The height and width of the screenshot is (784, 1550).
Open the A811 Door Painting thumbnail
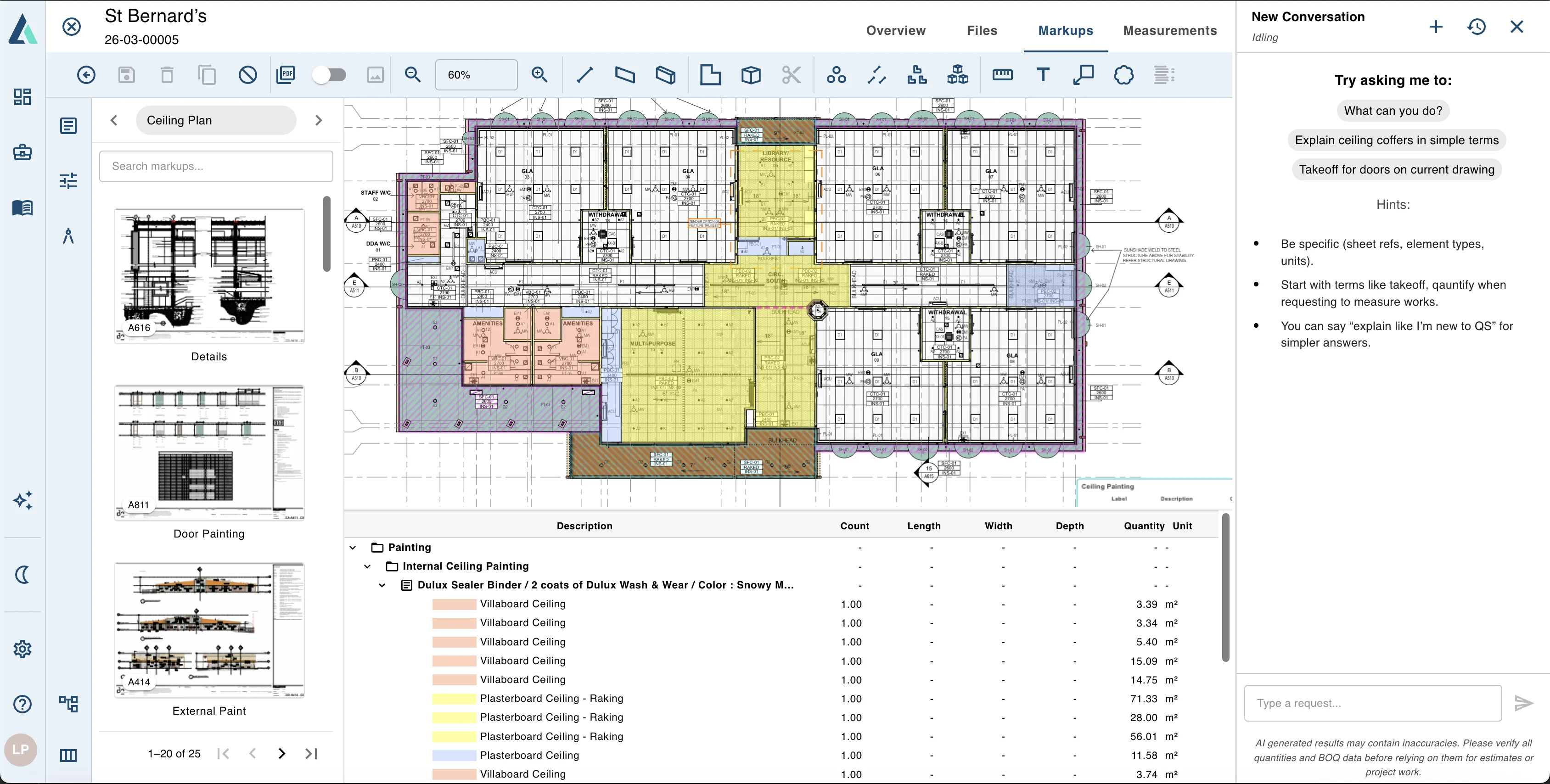coord(209,453)
